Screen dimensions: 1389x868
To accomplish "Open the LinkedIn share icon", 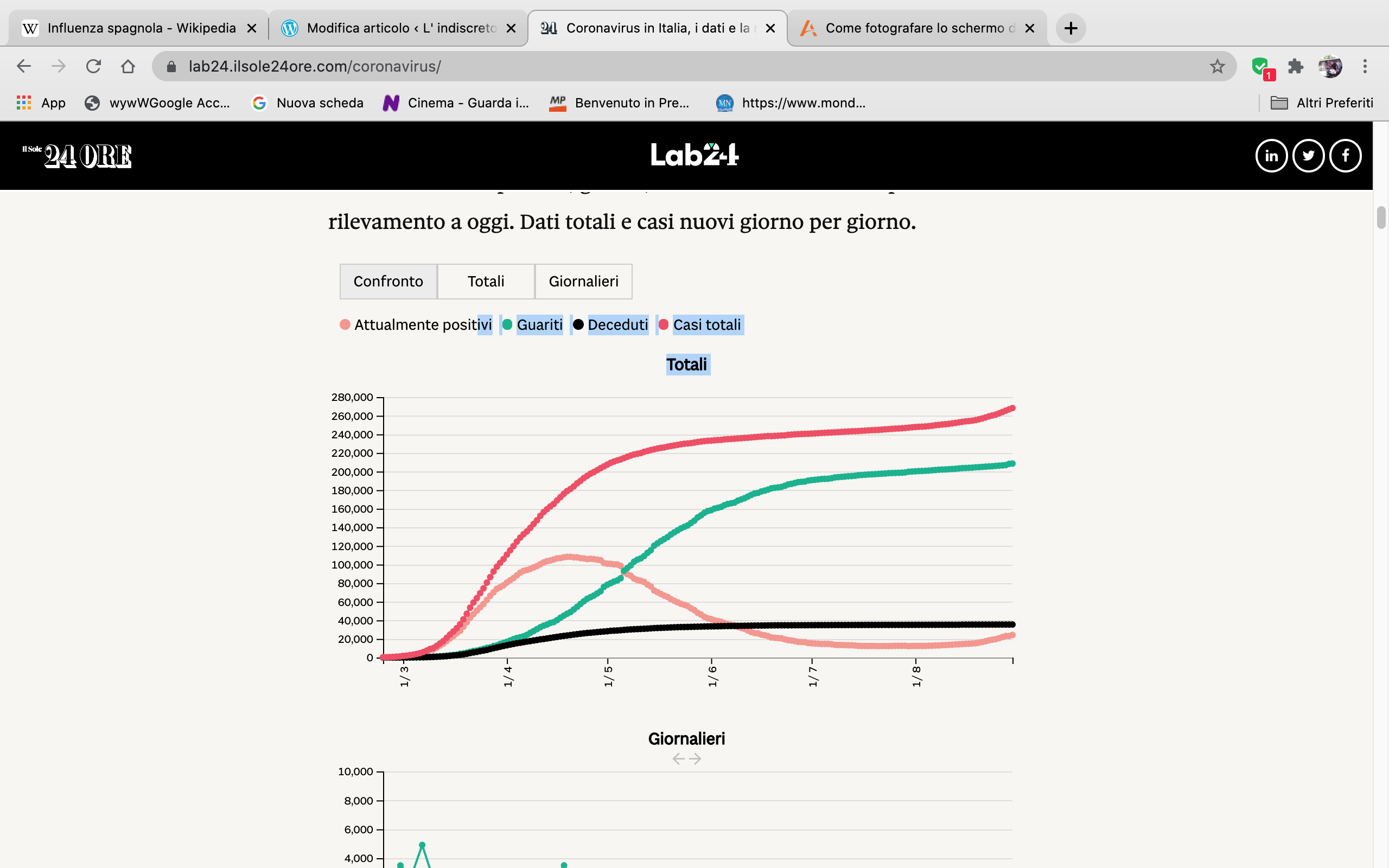I will click(1271, 156).
